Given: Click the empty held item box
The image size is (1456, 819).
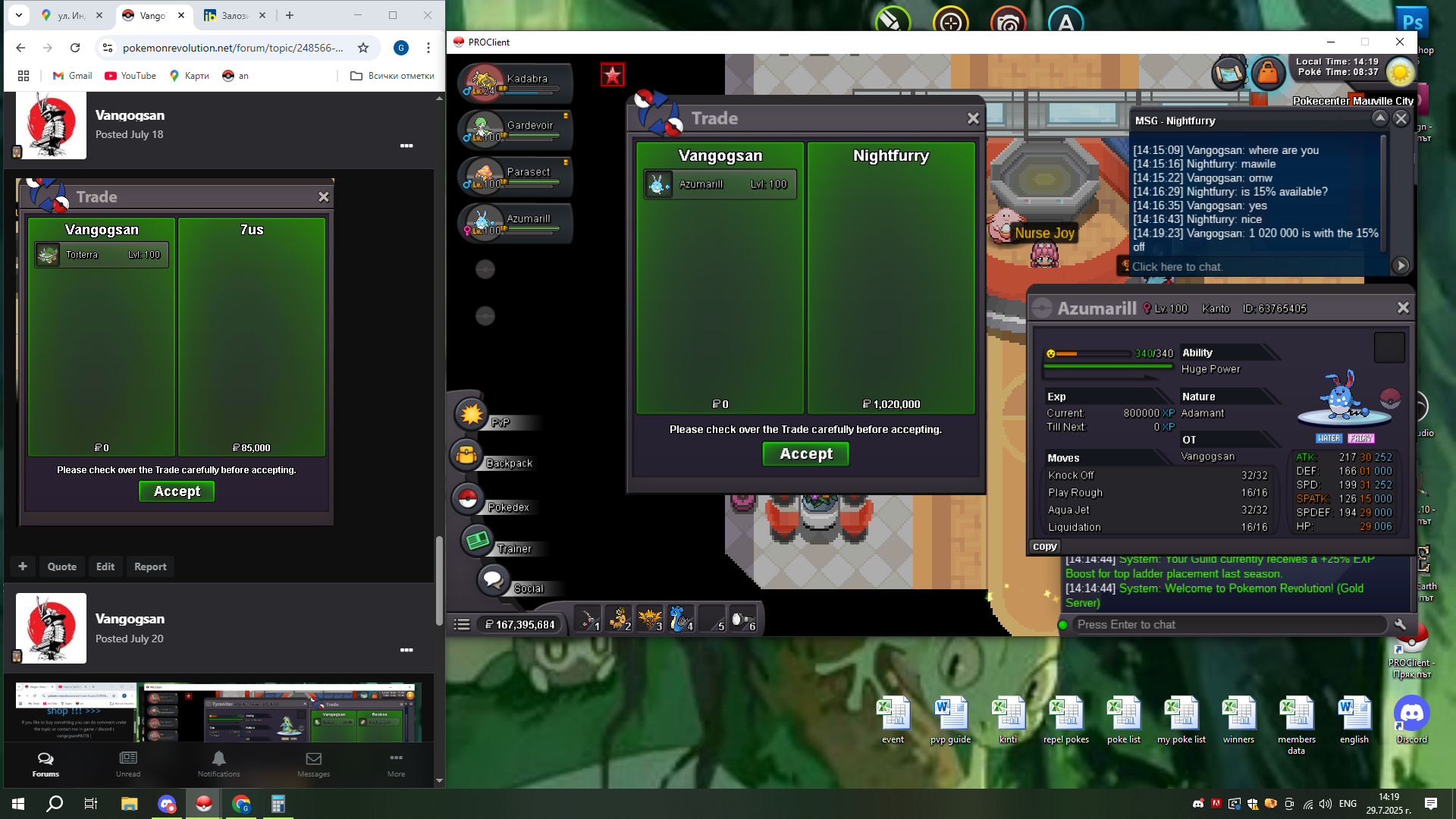Looking at the screenshot, I should pos(1389,347).
